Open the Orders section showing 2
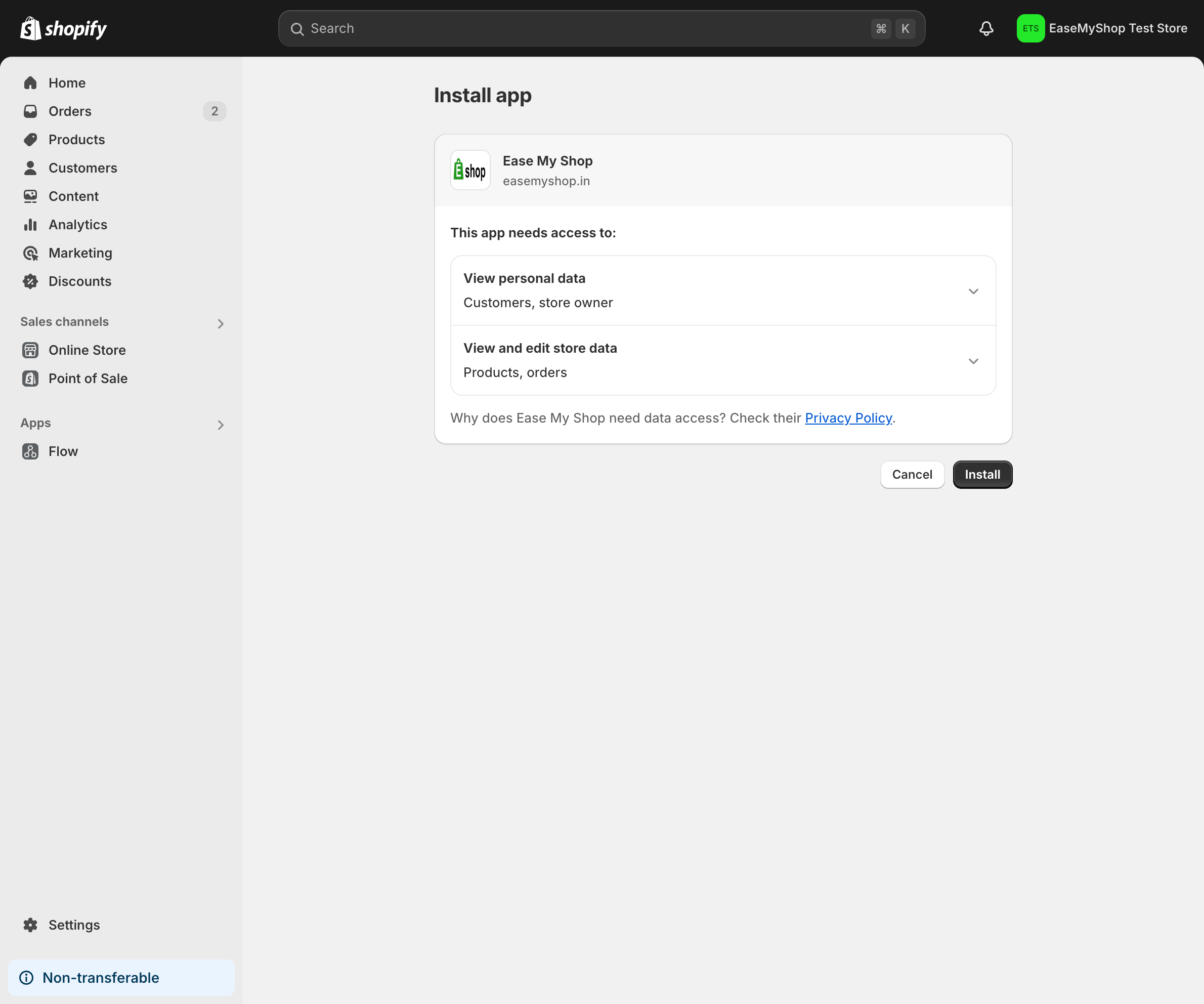The width and height of the screenshot is (1204, 1004). pos(69,111)
